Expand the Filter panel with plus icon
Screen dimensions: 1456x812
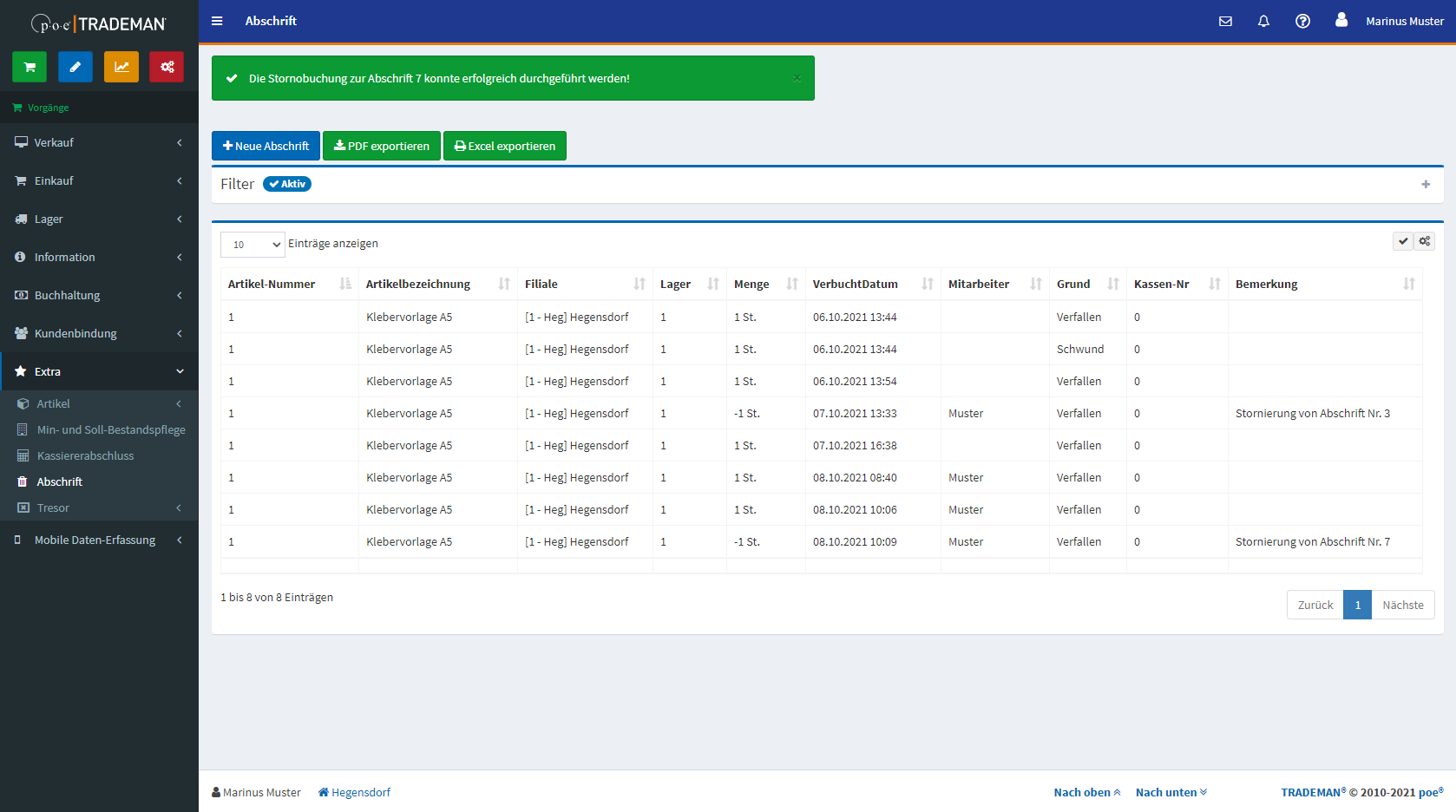pos(1426,184)
